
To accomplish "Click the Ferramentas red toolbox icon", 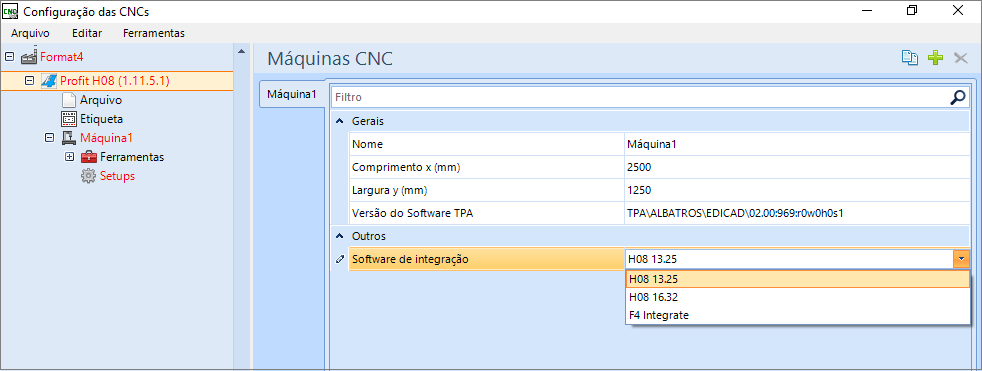I will tap(89, 157).
